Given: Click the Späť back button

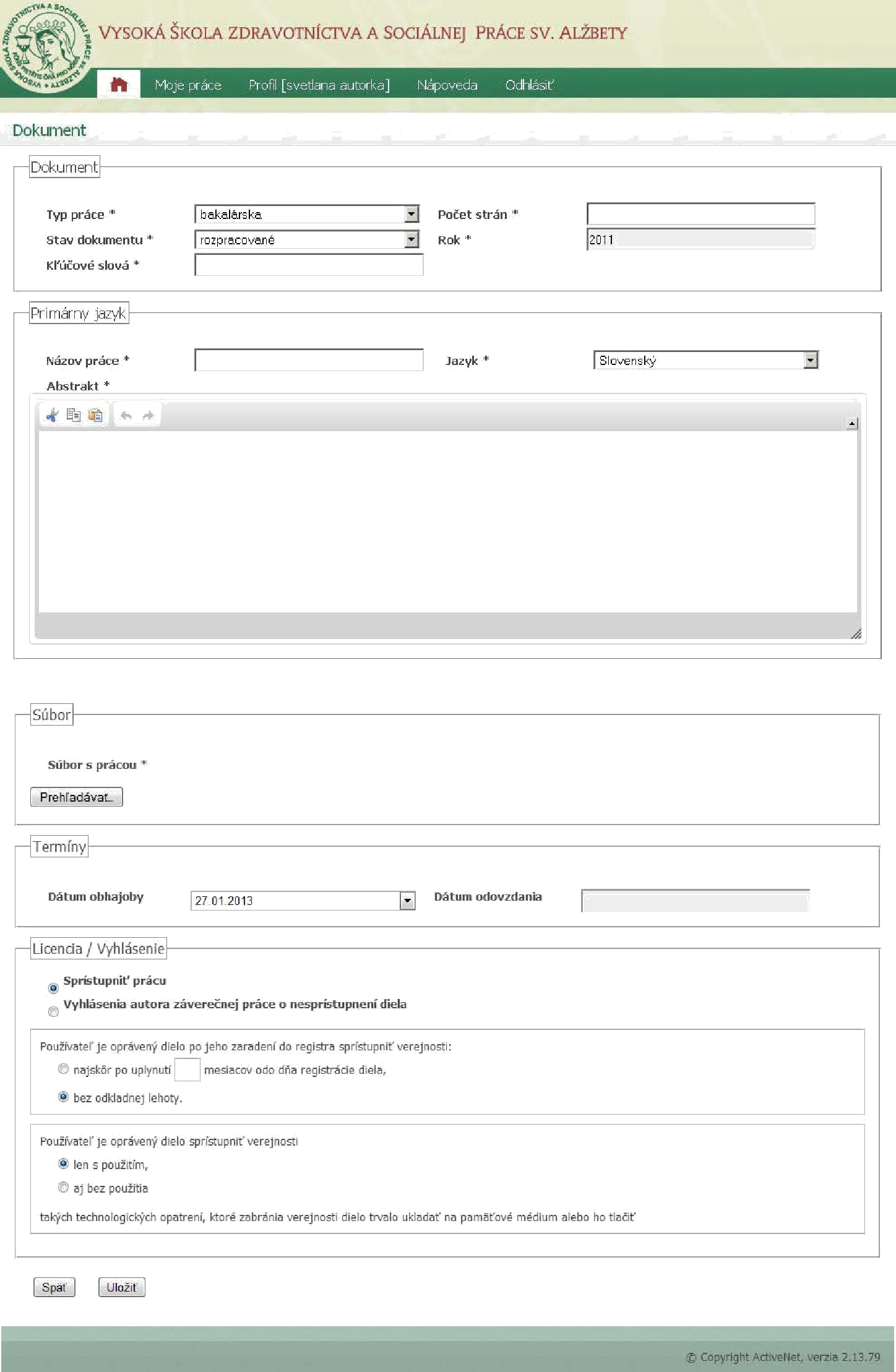Looking at the screenshot, I should tap(54, 1287).
